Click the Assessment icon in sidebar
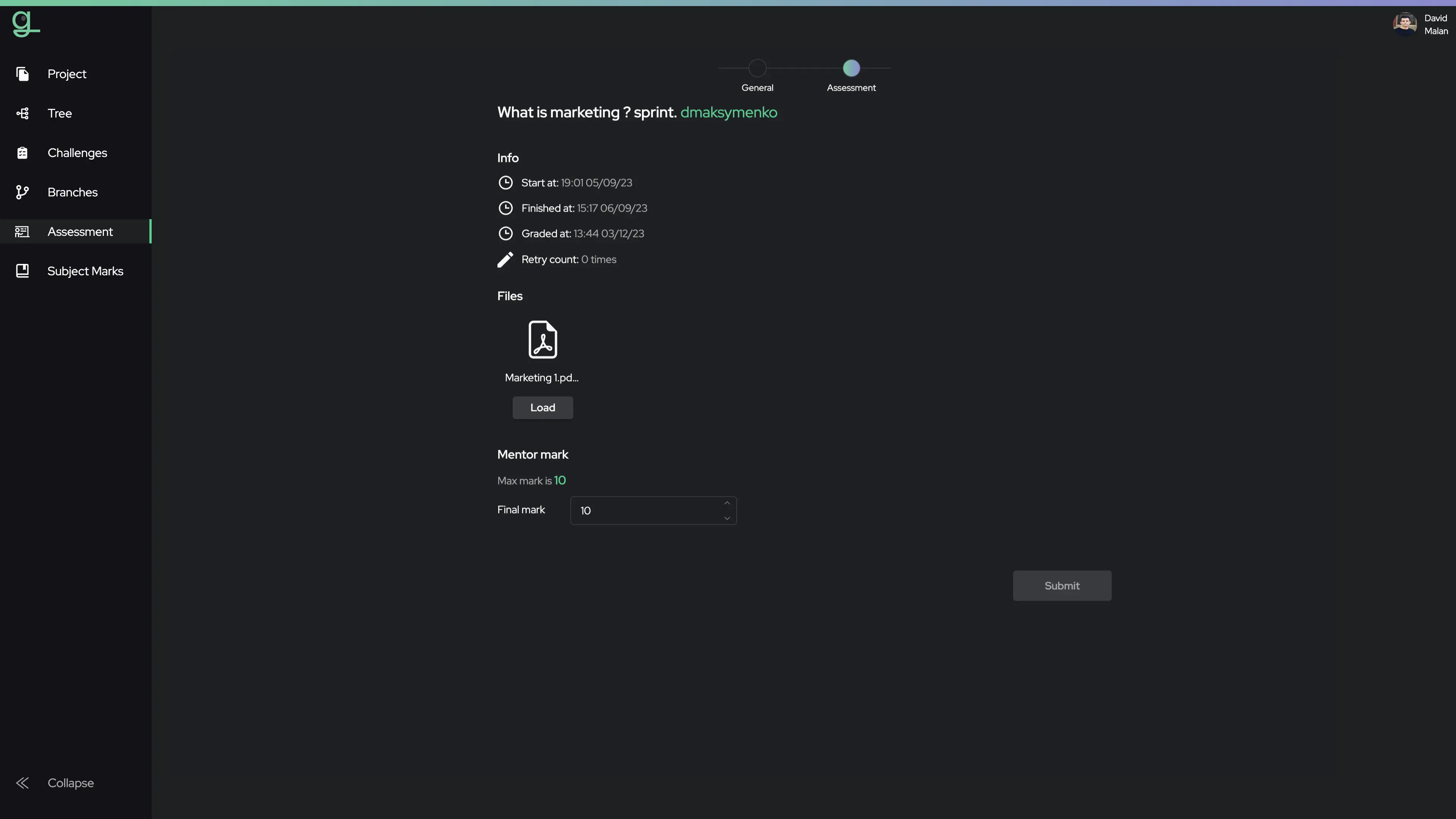1456x819 pixels. coord(22,231)
